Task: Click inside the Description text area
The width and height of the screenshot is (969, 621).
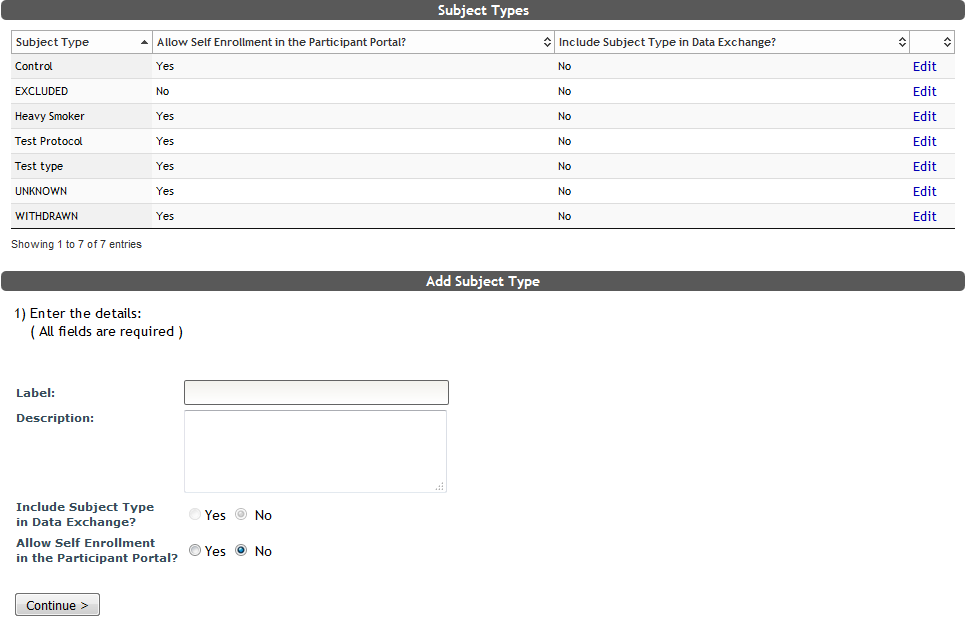Action: pos(315,450)
